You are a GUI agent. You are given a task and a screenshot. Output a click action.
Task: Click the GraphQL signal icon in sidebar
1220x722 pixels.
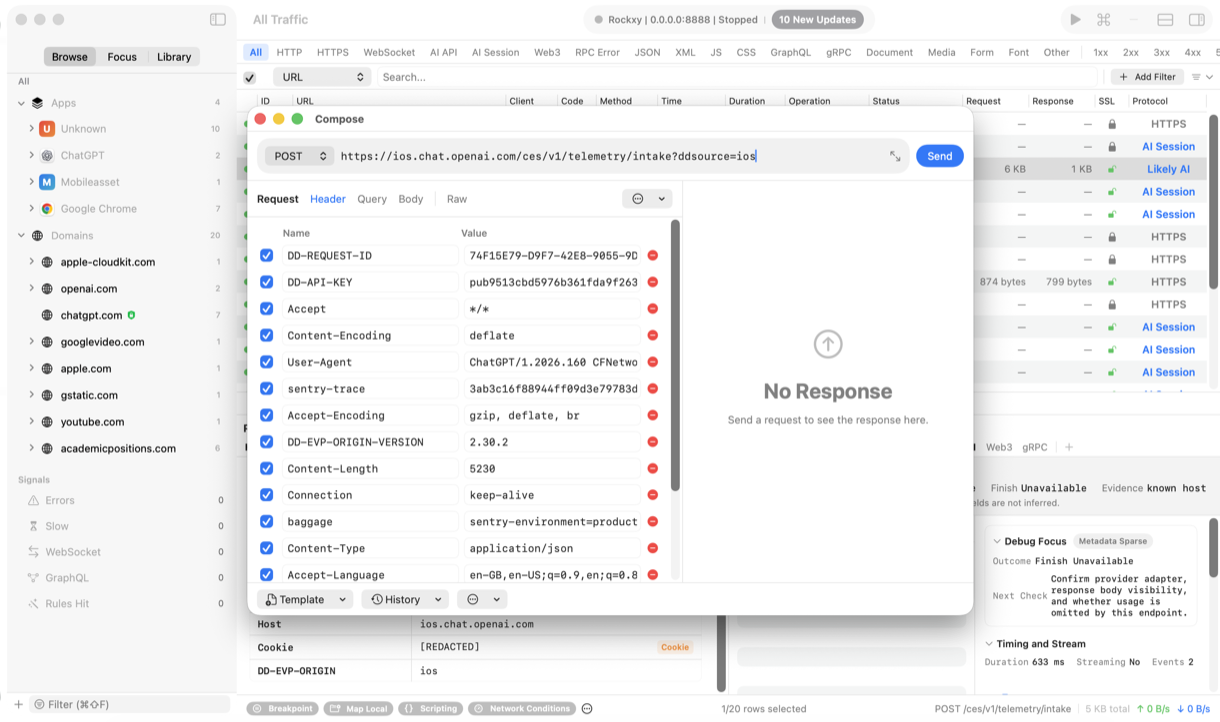34,578
